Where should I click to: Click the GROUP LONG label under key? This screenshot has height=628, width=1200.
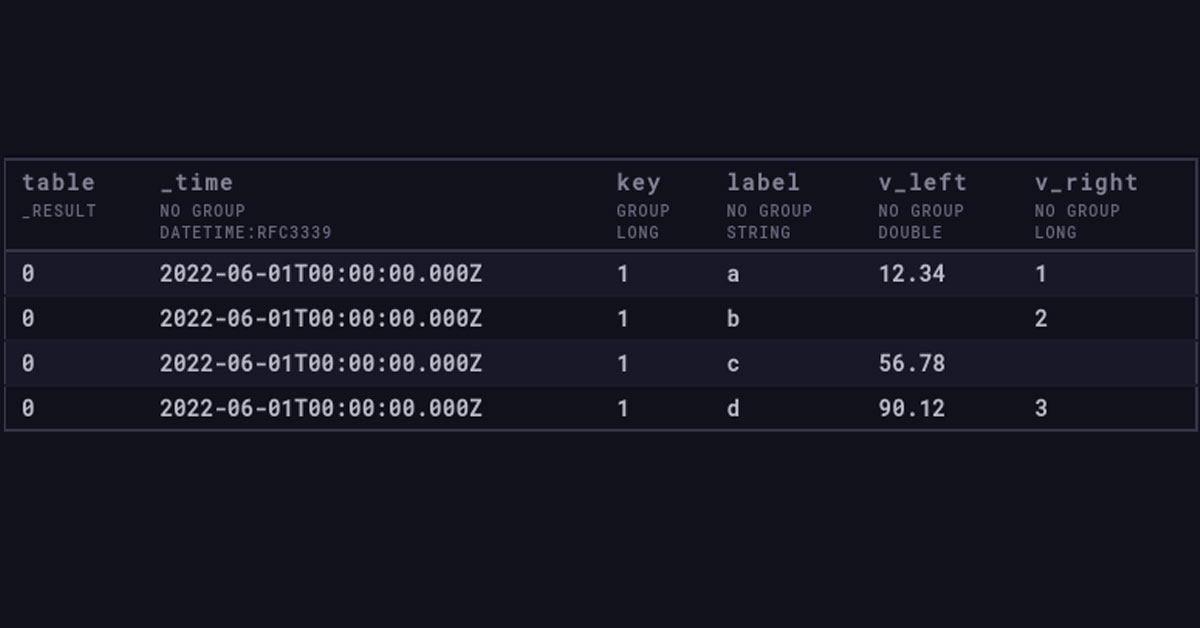coord(643,221)
